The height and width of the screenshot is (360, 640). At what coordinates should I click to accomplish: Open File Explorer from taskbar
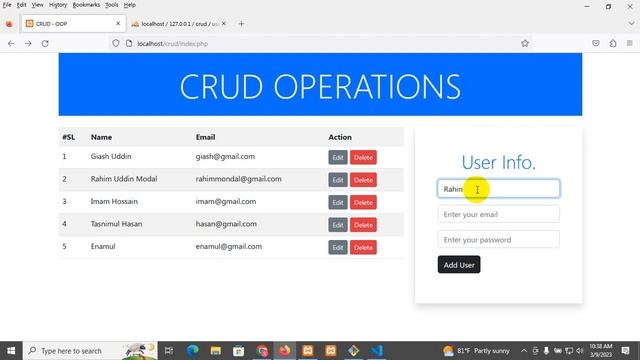tap(216, 351)
